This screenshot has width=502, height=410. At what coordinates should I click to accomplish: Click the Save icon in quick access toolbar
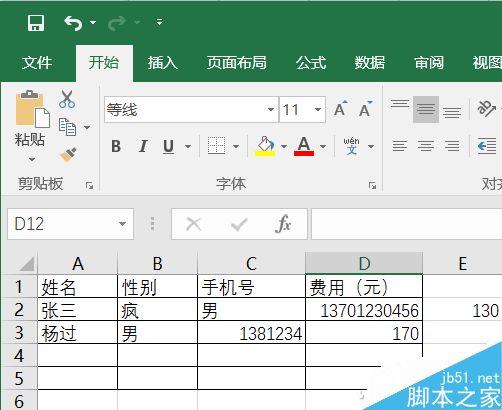tap(36, 23)
